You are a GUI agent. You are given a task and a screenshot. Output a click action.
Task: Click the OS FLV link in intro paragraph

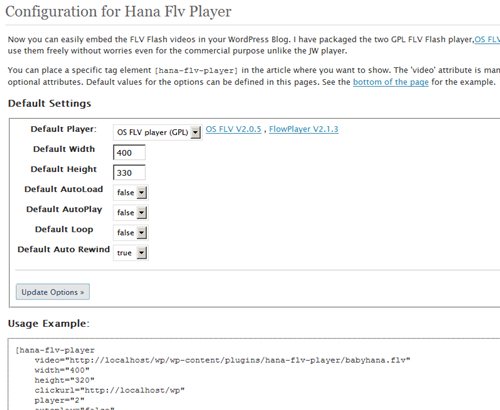point(487,39)
